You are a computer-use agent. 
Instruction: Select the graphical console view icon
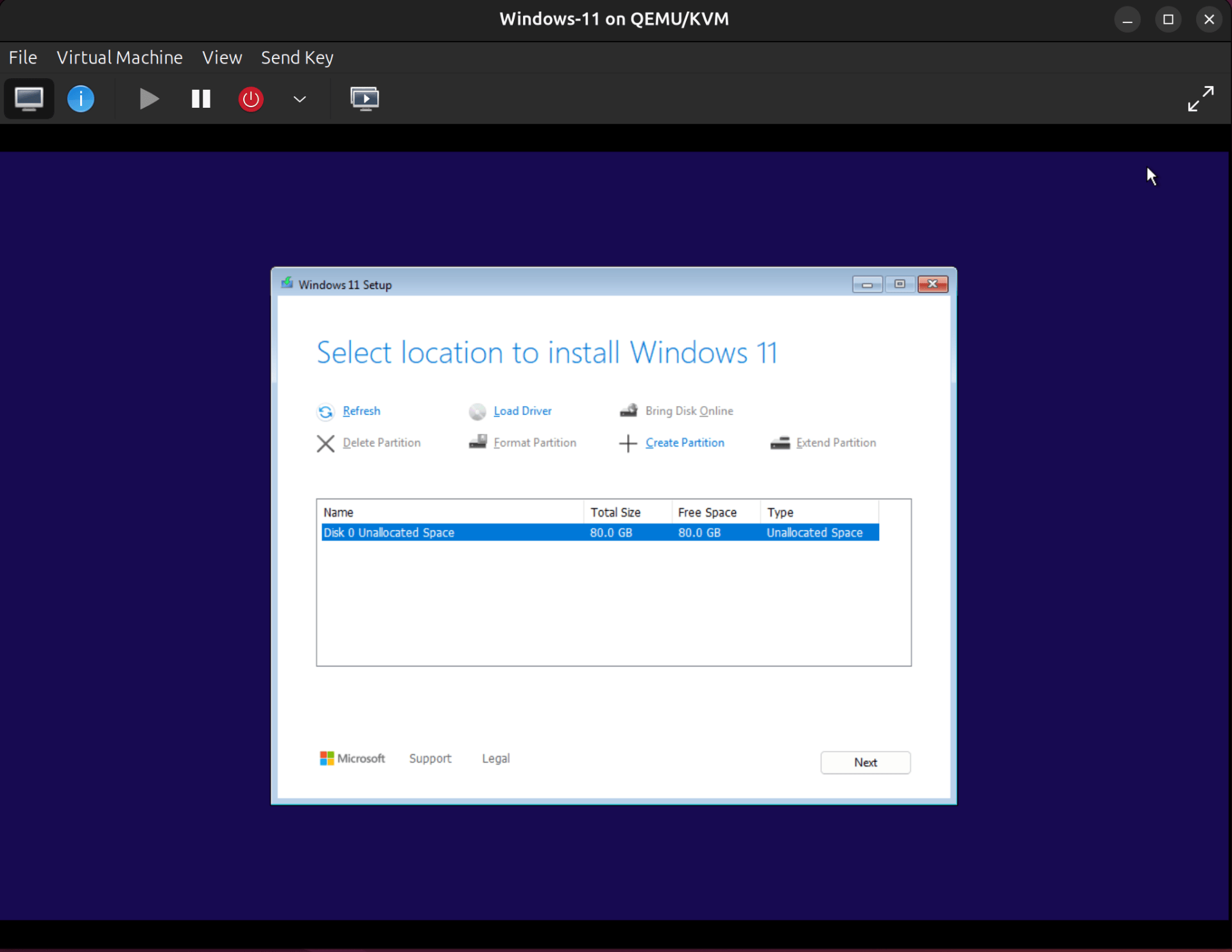coord(28,98)
